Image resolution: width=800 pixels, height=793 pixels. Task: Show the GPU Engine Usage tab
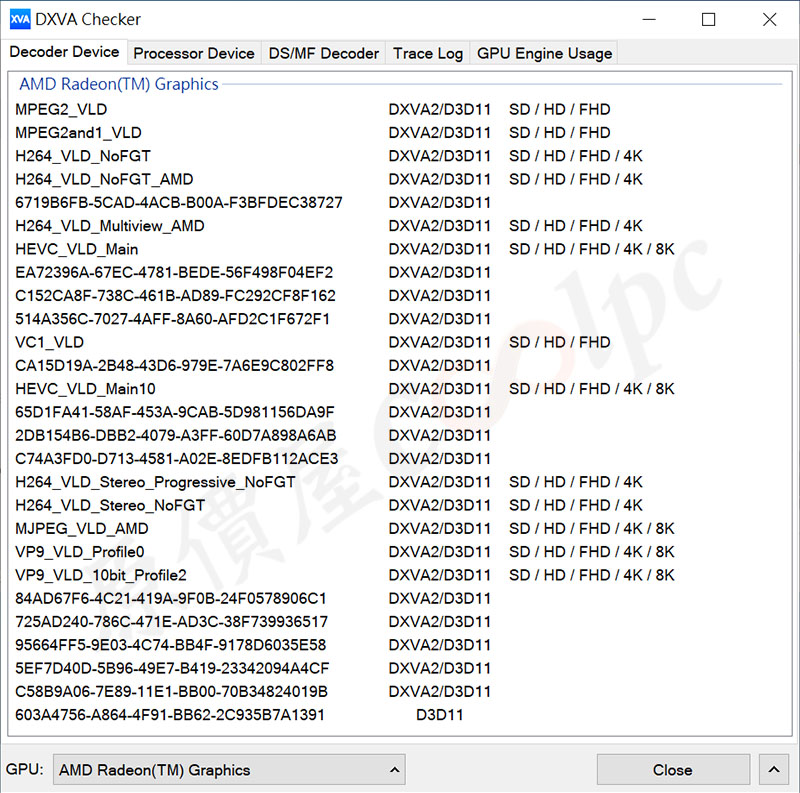click(544, 53)
